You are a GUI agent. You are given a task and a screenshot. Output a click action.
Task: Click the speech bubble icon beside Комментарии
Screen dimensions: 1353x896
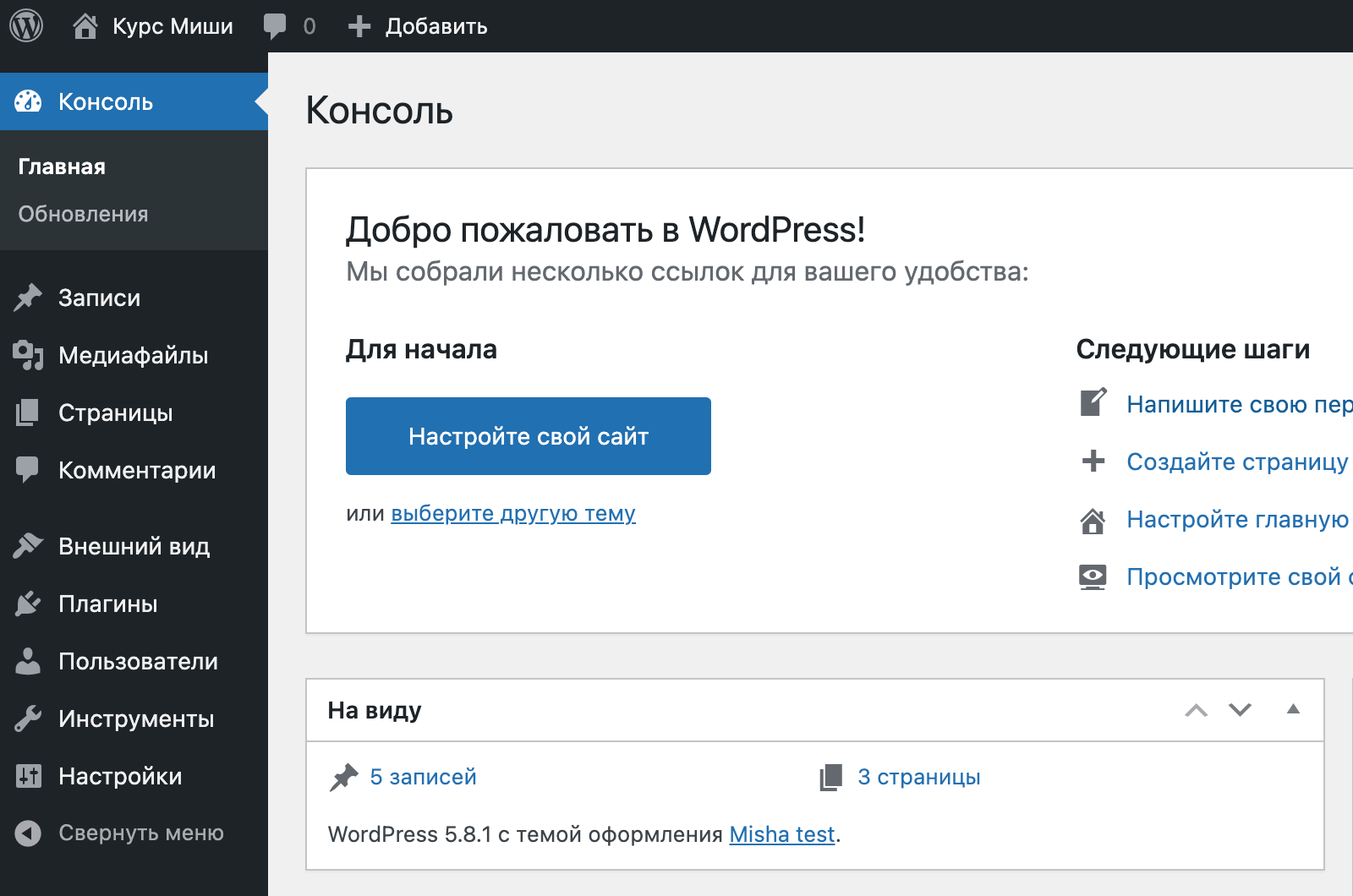pos(28,470)
